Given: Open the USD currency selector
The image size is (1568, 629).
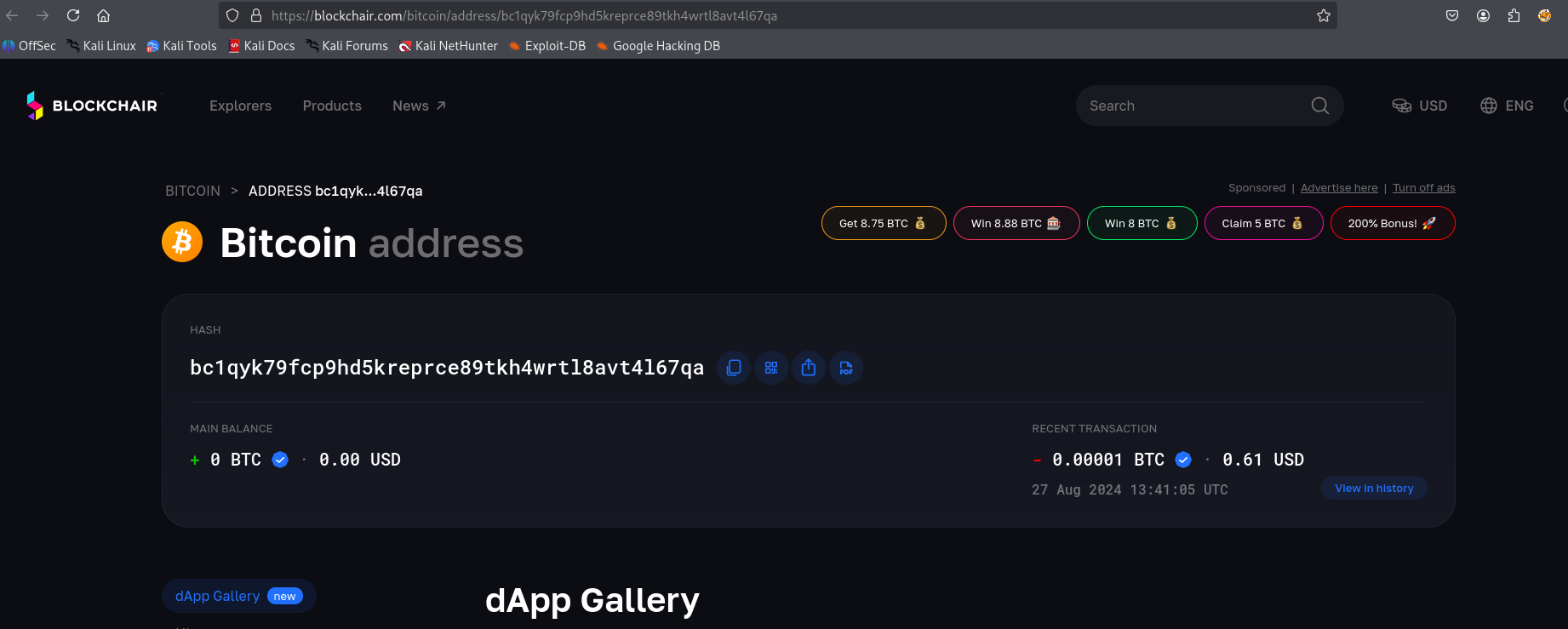Looking at the screenshot, I should [x=1420, y=106].
